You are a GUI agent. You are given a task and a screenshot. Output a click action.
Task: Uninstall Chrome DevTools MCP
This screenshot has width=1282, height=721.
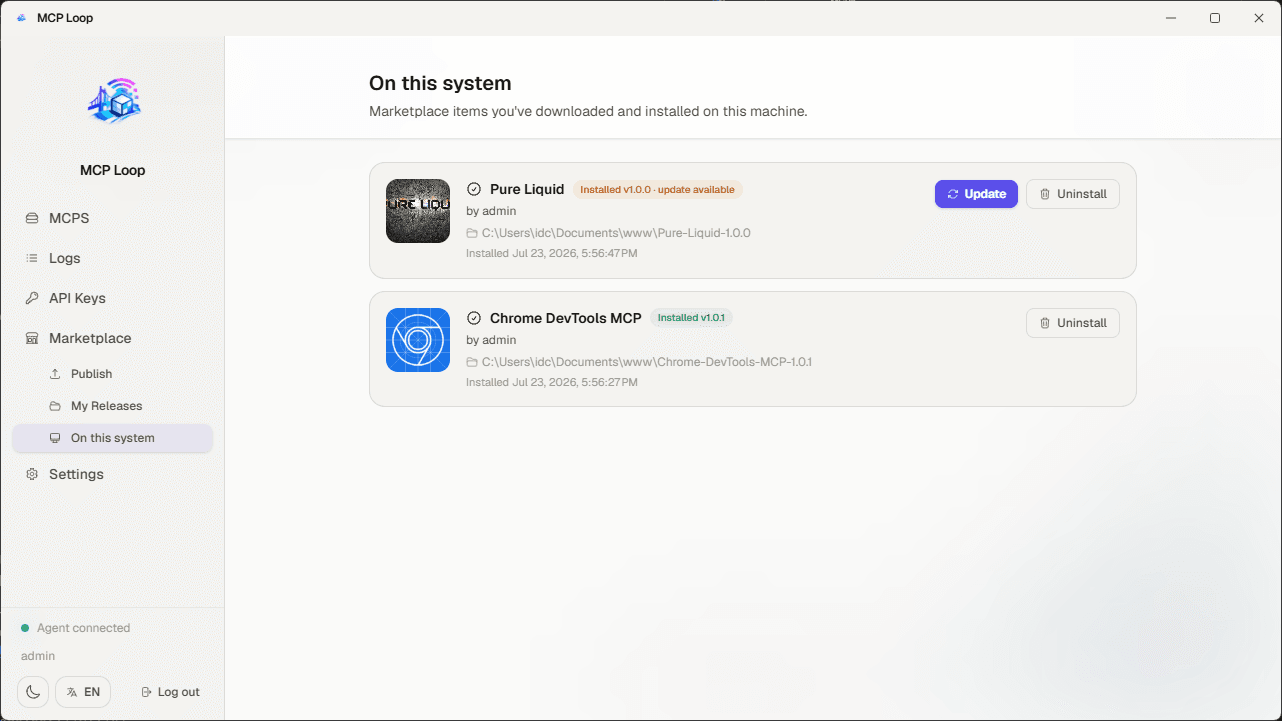[1073, 323]
